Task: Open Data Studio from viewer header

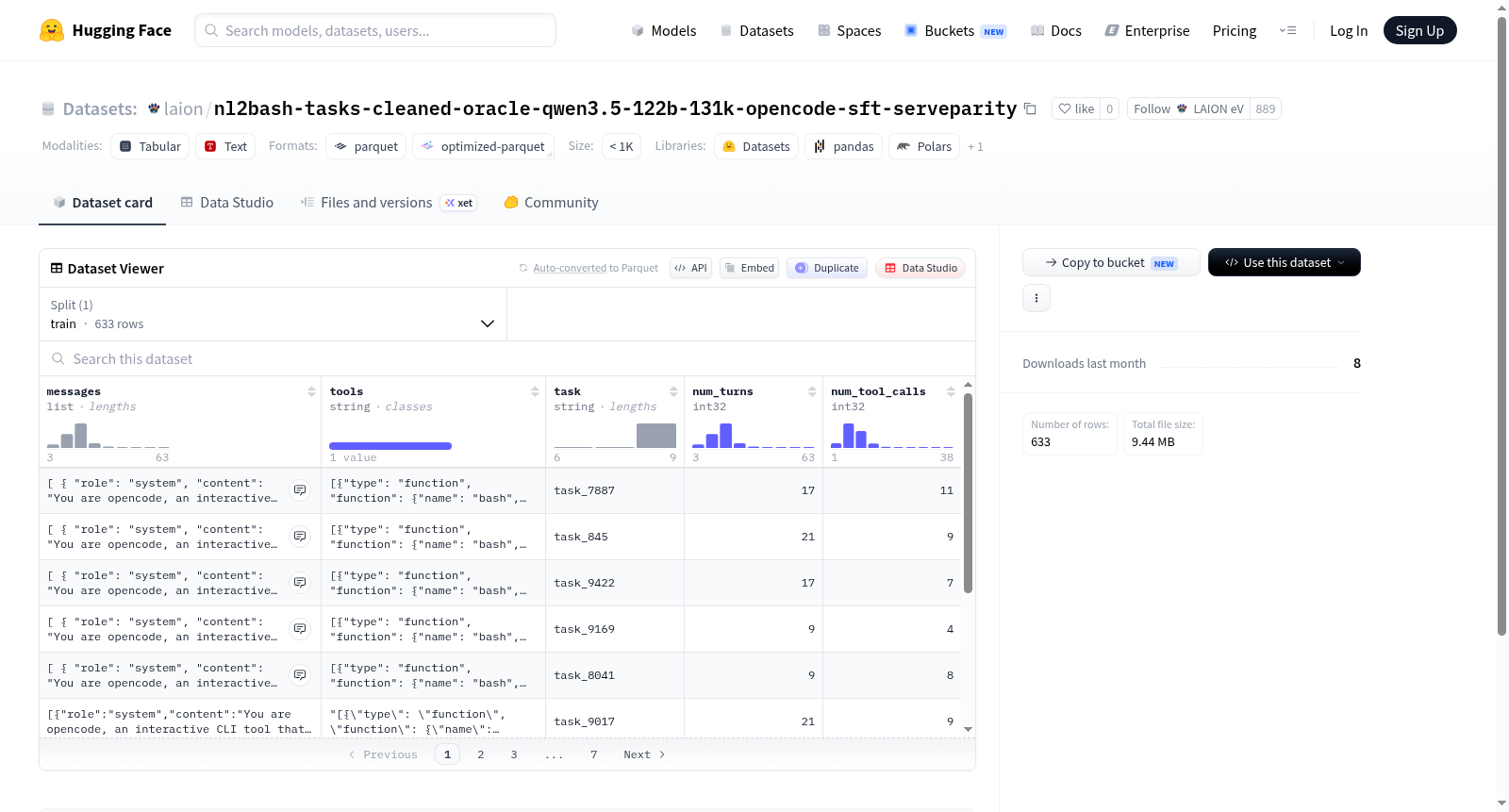Action: [x=920, y=268]
